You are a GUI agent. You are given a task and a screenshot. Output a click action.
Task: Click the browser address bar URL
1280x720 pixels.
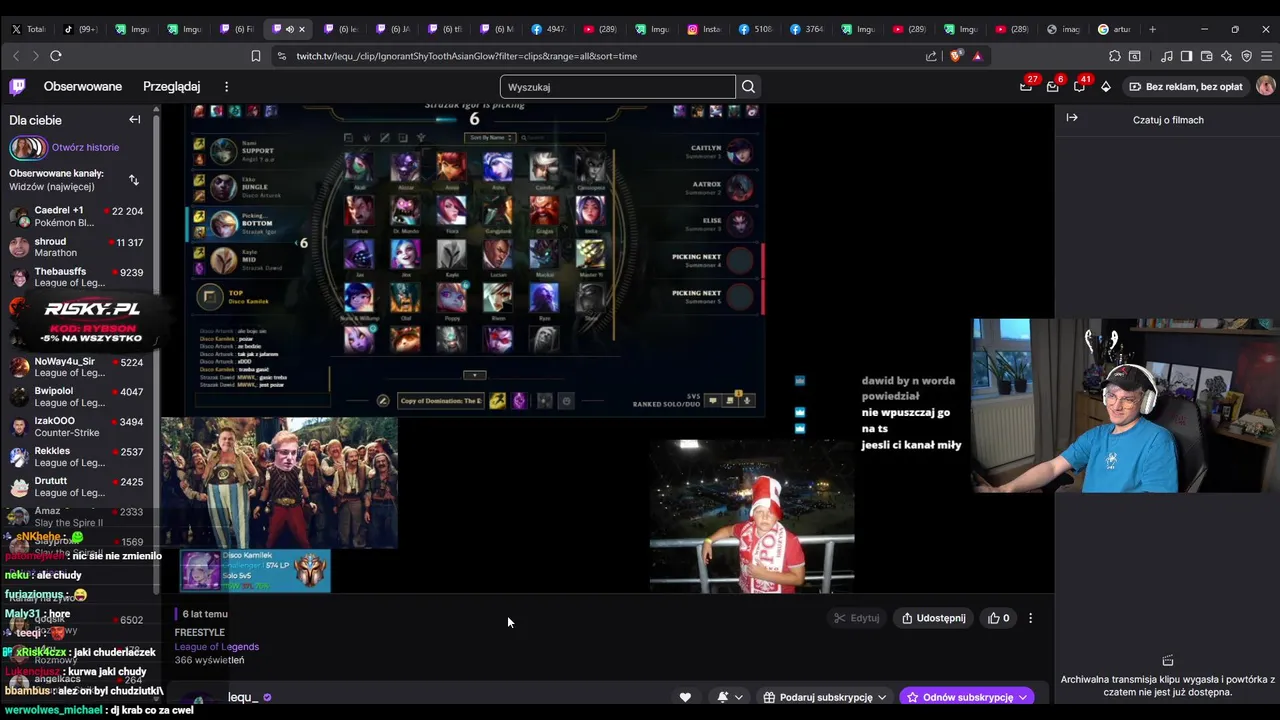tap(466, 56)
